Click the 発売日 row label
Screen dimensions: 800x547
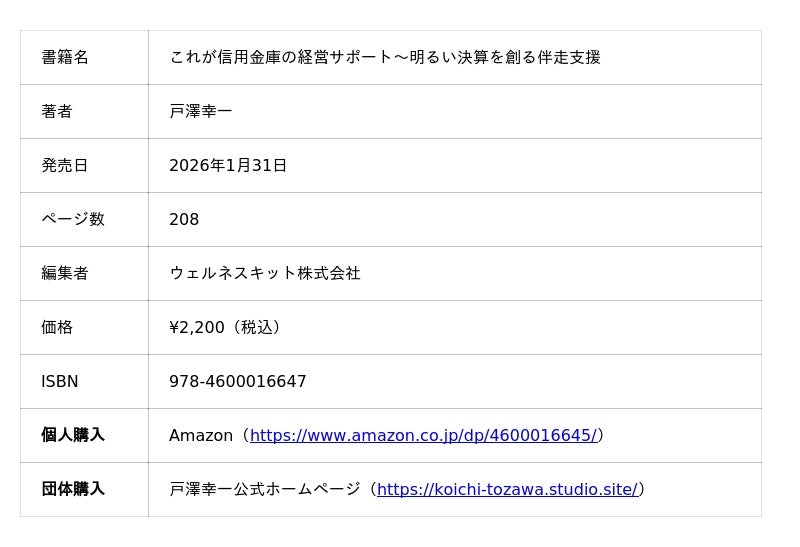click(65, 165)
